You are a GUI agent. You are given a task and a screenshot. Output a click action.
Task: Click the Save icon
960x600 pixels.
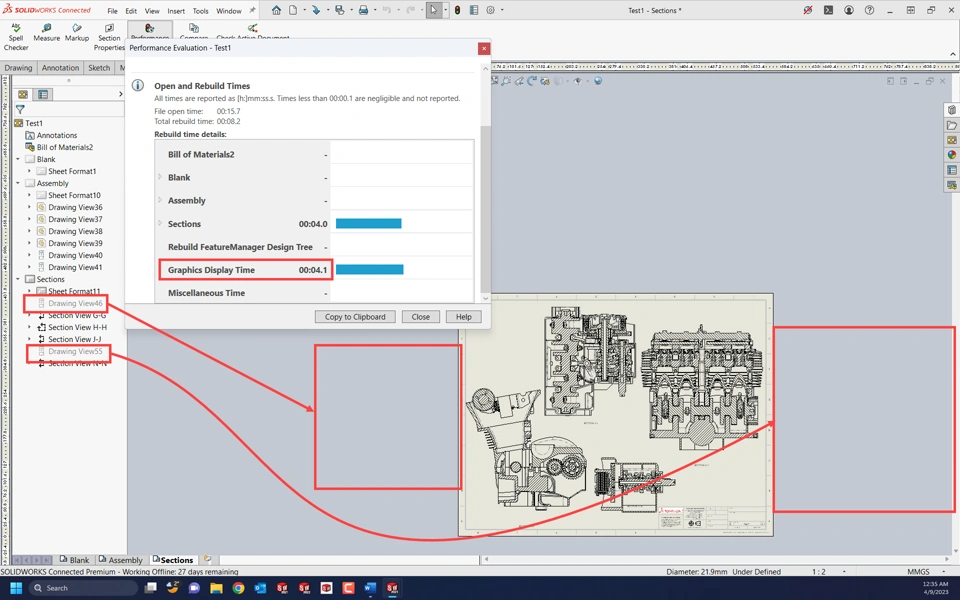click(x=339, y=10)
